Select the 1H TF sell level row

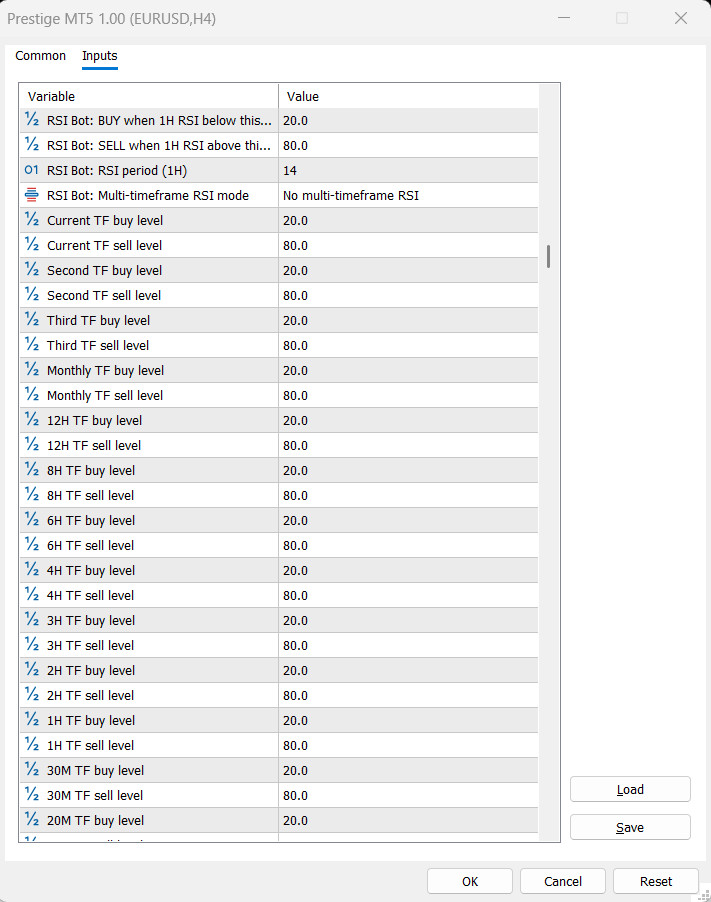pos(279,745)
